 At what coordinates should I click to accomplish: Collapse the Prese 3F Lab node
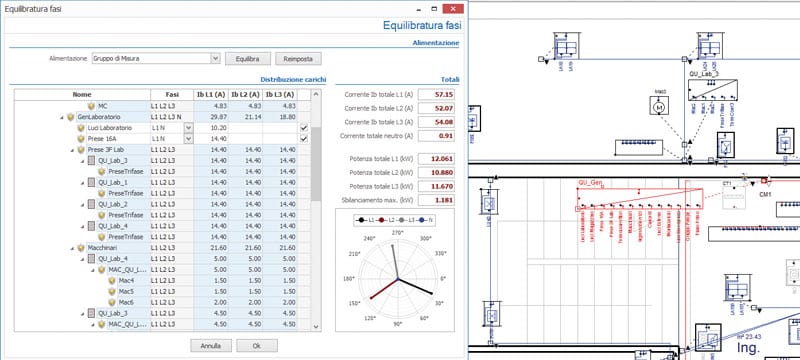73,150
